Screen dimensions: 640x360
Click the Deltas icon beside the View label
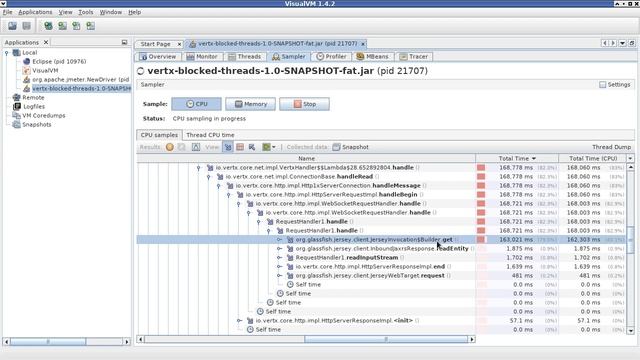[x=196, y=147]
